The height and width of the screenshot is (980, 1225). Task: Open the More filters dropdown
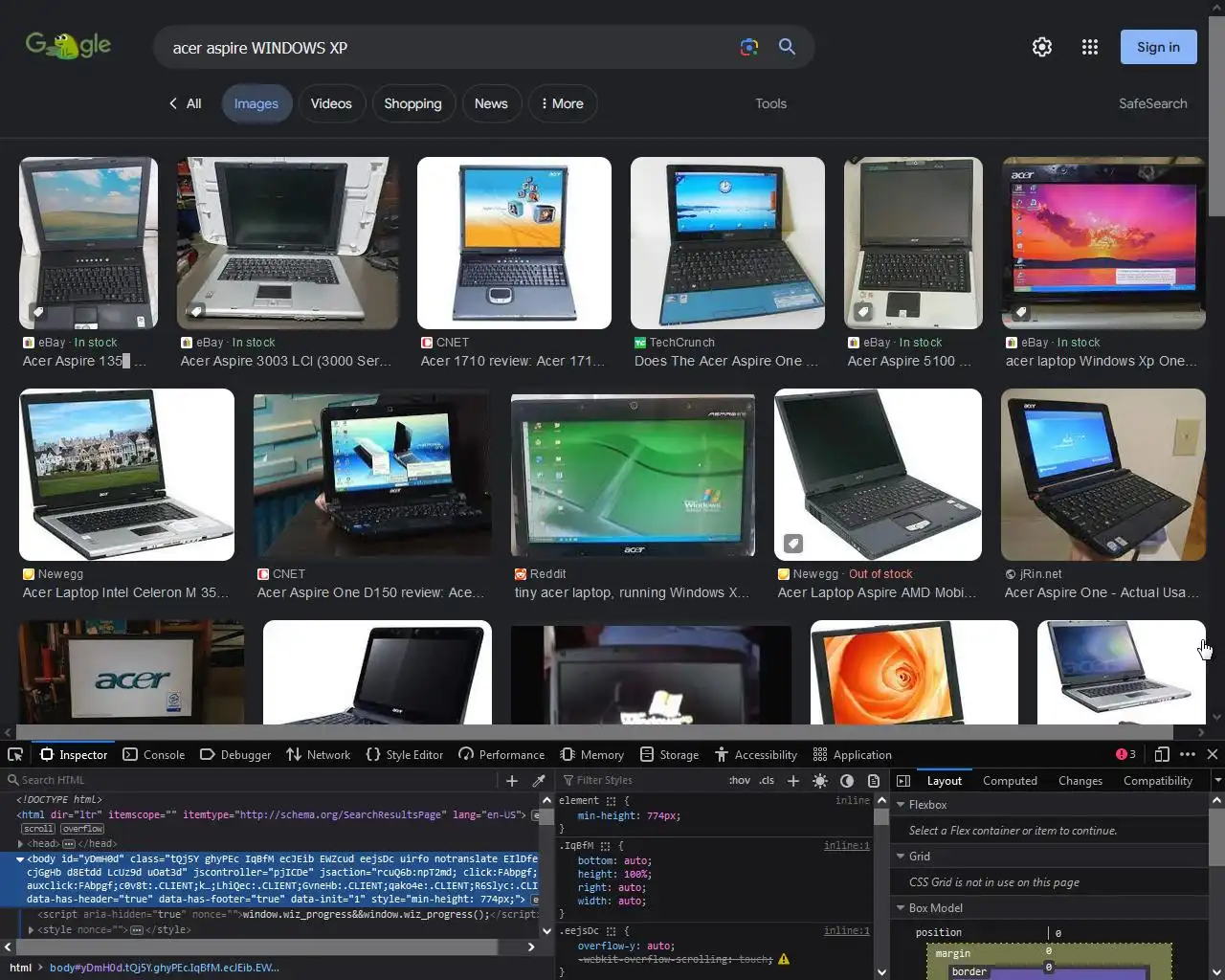pyautogui.click(x=563, y=103)
